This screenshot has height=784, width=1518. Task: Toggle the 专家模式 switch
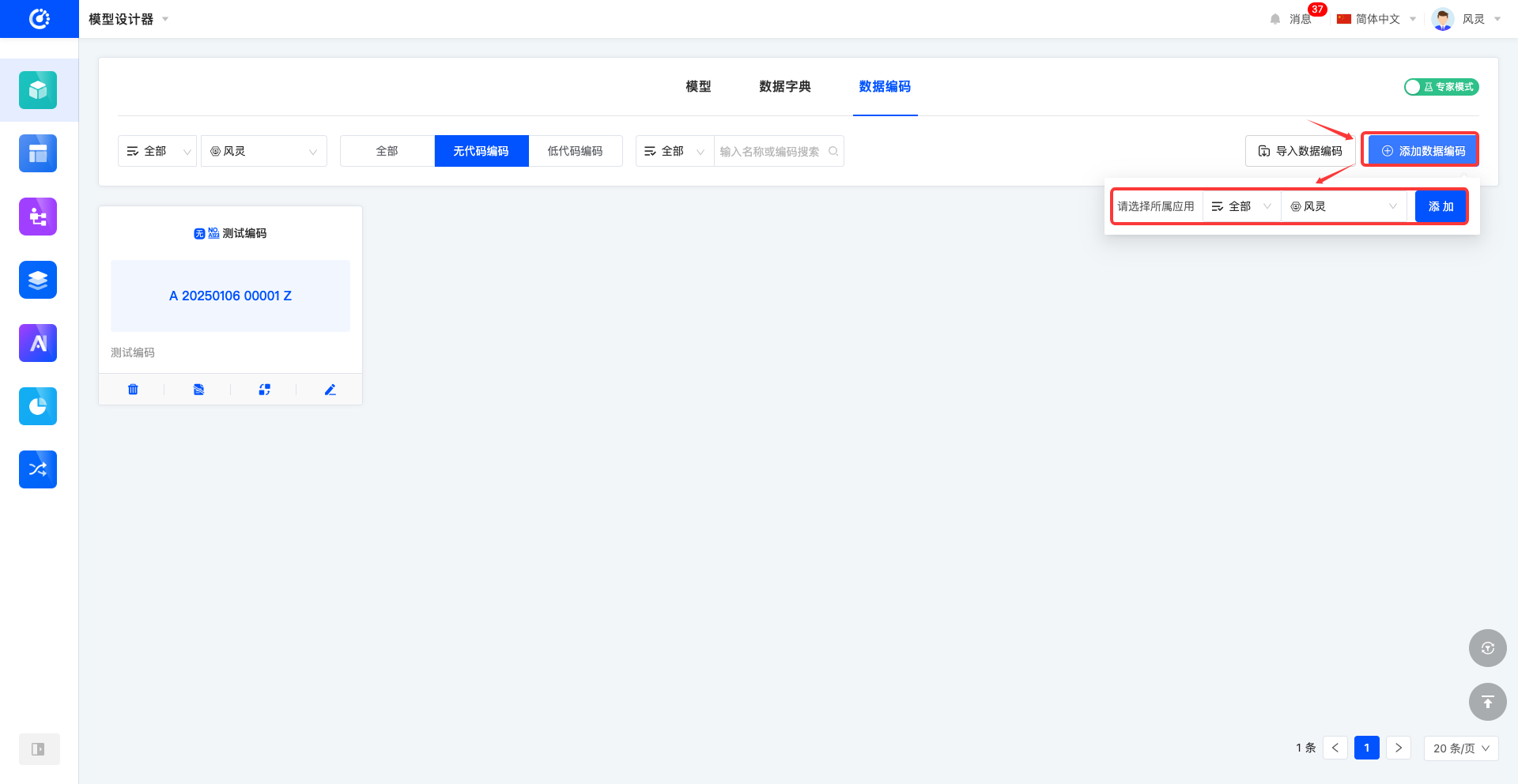[1441, 87]
